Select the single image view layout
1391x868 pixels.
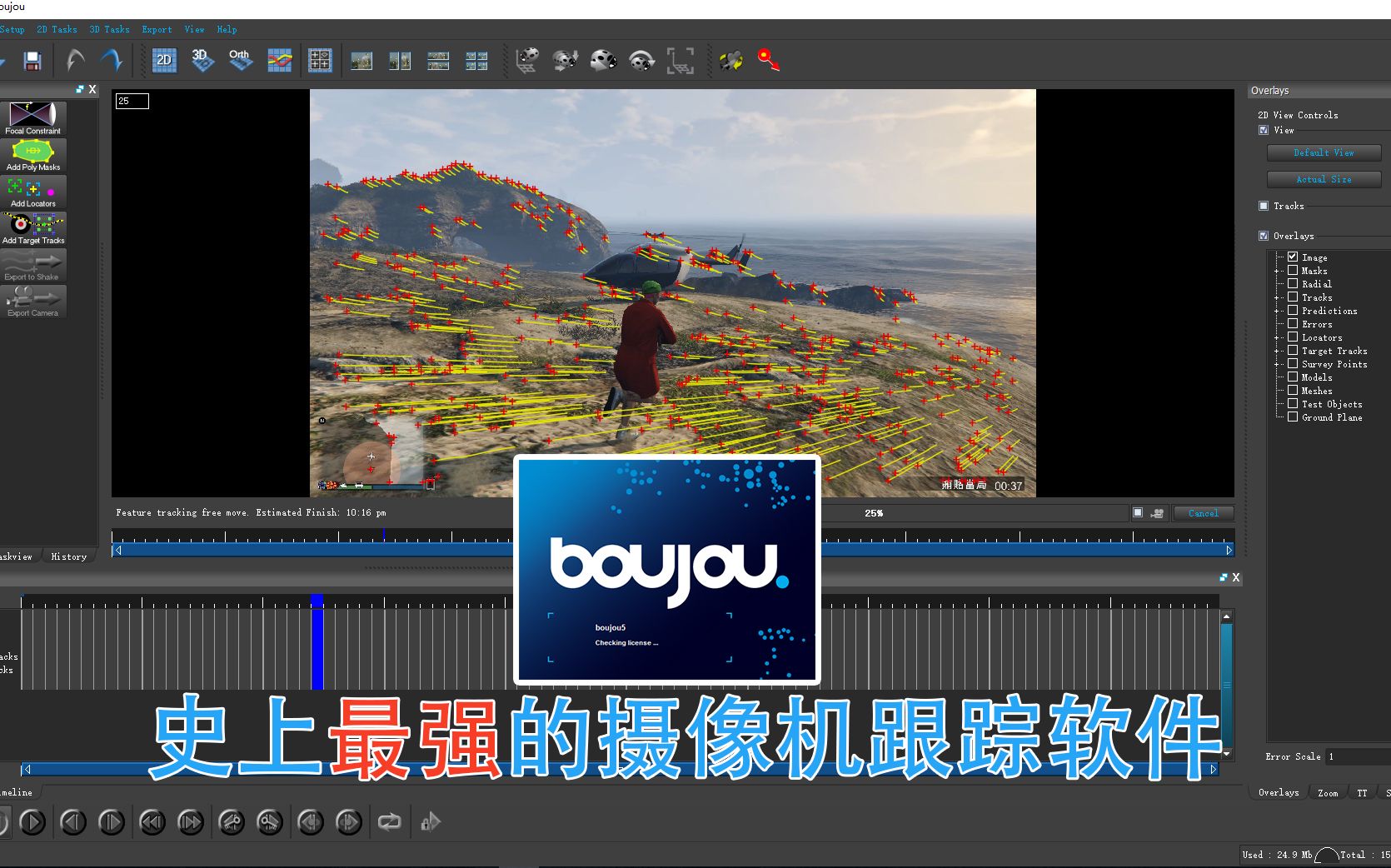pyautogui.click(x=361, y=61)
